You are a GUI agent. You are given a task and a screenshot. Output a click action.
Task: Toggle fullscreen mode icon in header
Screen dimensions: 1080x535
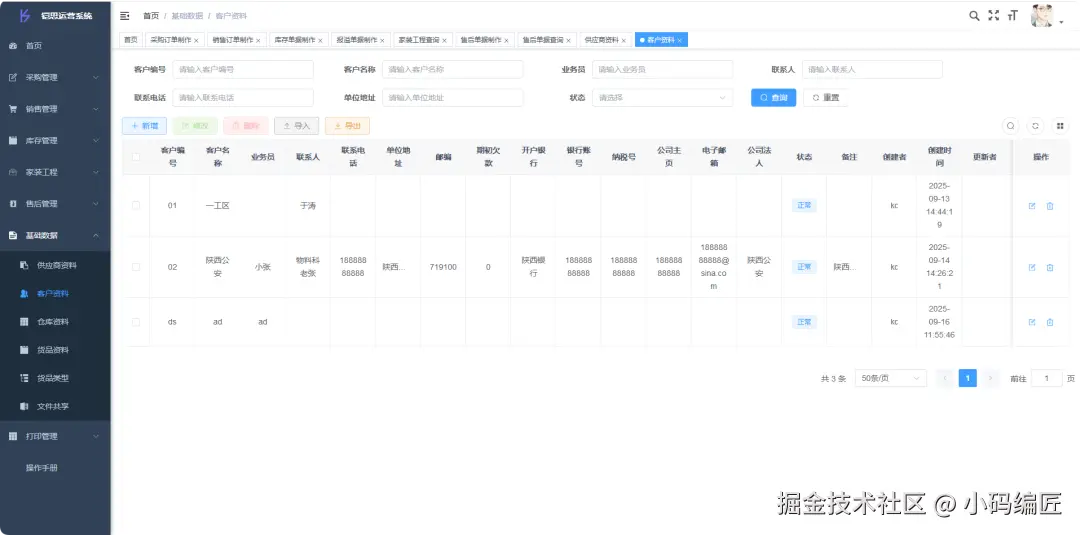pyautogui.click(x=993, y=15)
